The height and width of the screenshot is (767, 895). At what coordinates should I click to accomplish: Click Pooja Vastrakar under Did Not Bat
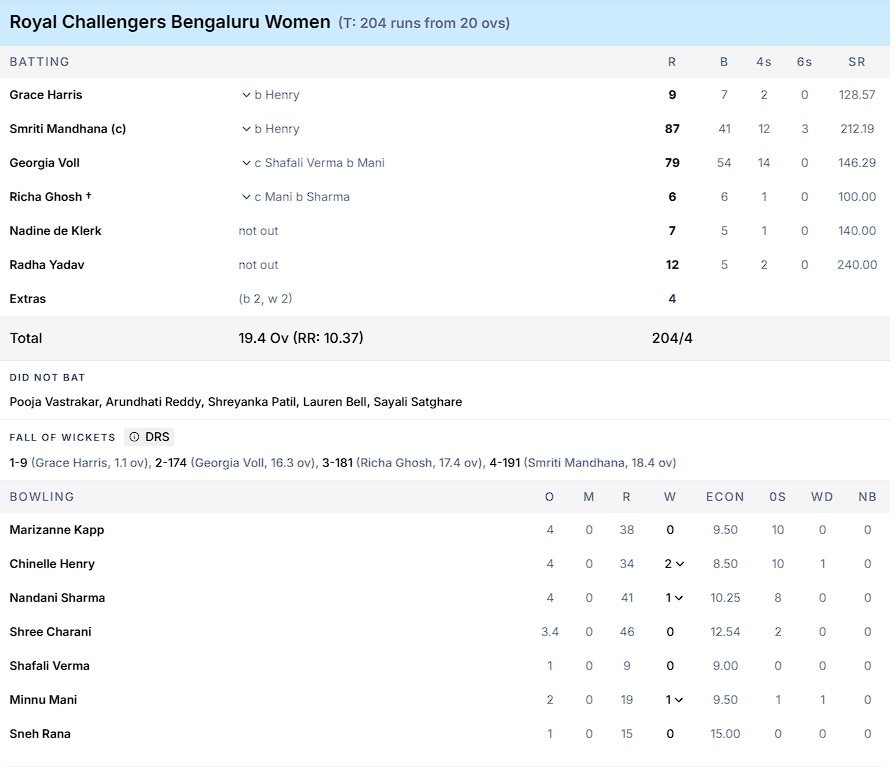tap(47, 402)
